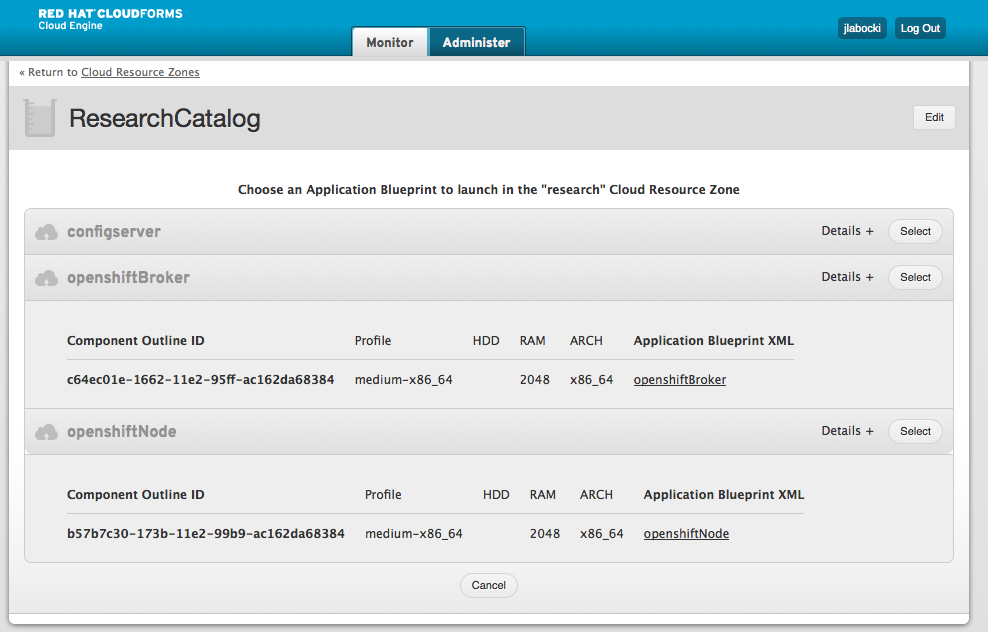Click the openshiftBroker cloud icon
The image size is (988, 632).
pyautogui.click(x=46, y=278)
